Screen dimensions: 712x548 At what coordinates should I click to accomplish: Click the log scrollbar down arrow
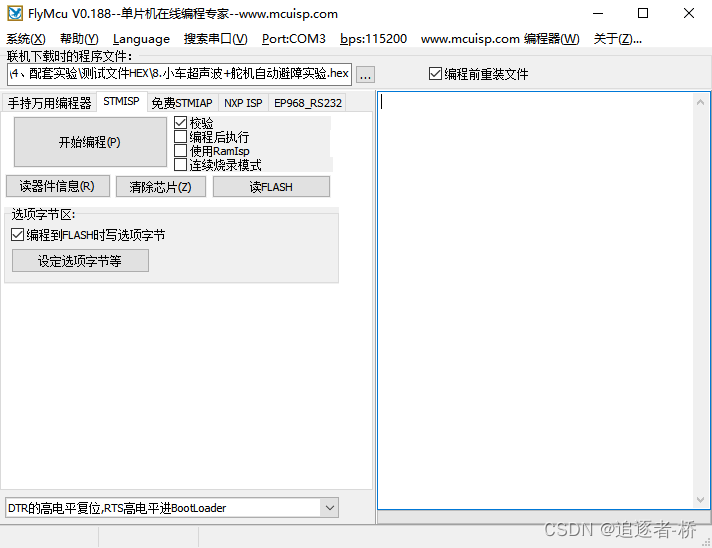(x=700, y=500)
